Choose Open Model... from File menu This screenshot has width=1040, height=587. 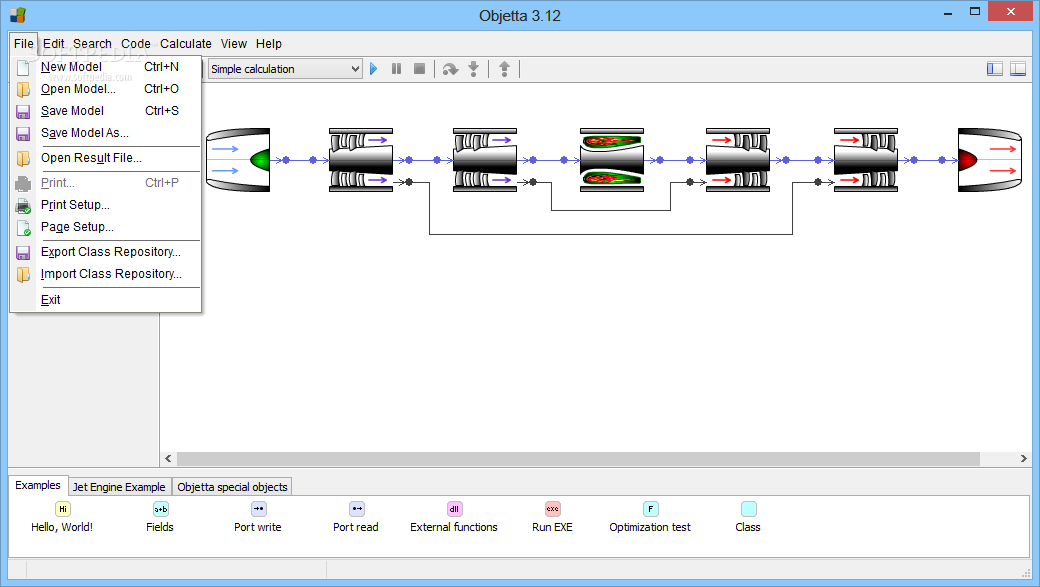point(106,89)
